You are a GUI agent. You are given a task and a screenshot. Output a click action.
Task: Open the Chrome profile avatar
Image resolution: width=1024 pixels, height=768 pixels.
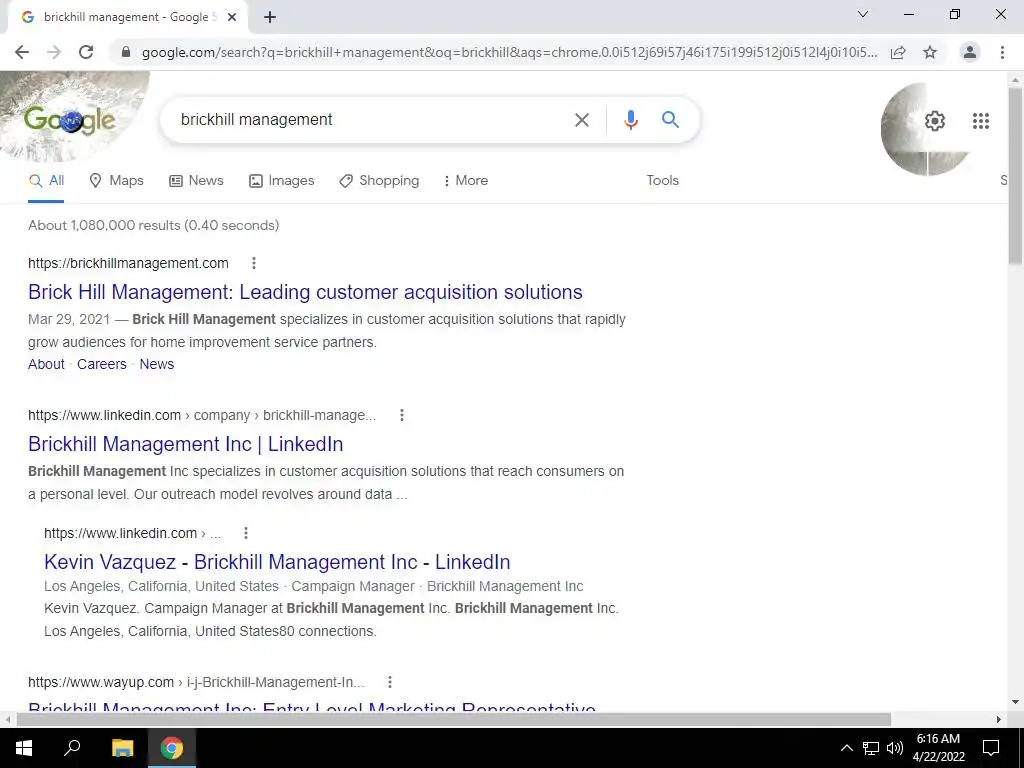[x=970, y=52]
